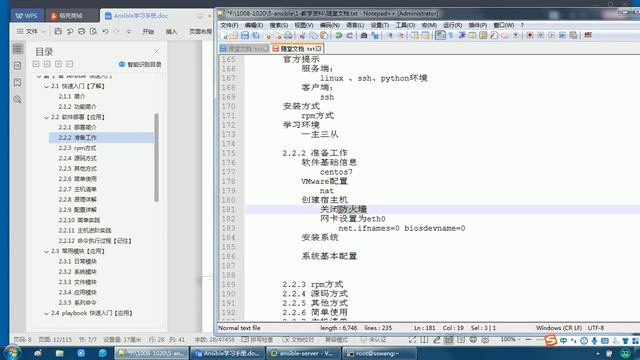Open WPS 开始 ribbon tab
Image resolution: width=640 pixels, height=360 pixels.
coord(148,31)
